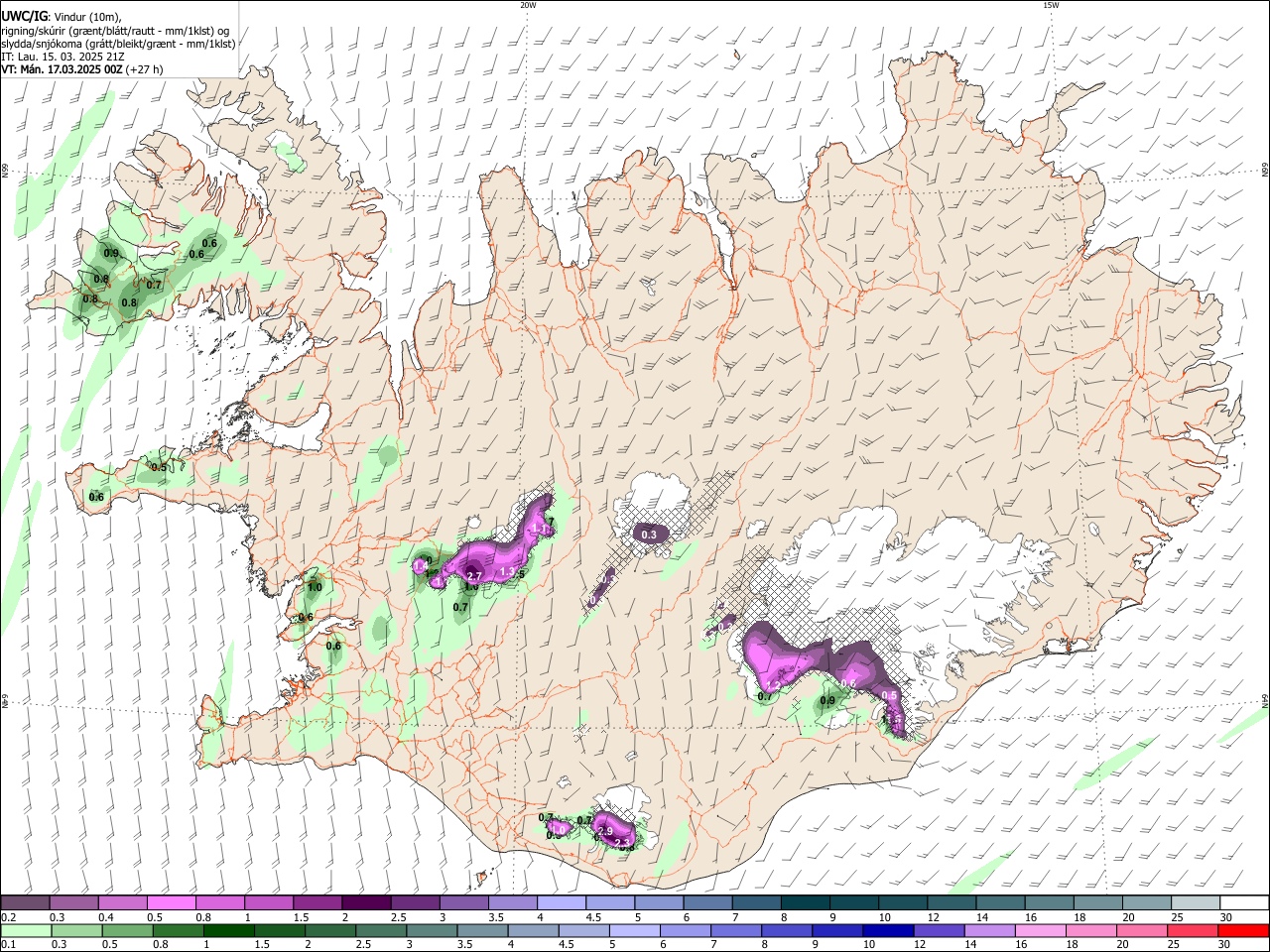Click the '1.0' value in the western green patch
Image resolution: width=1270 pixels, height=952 pixels.
click(315, 588)
